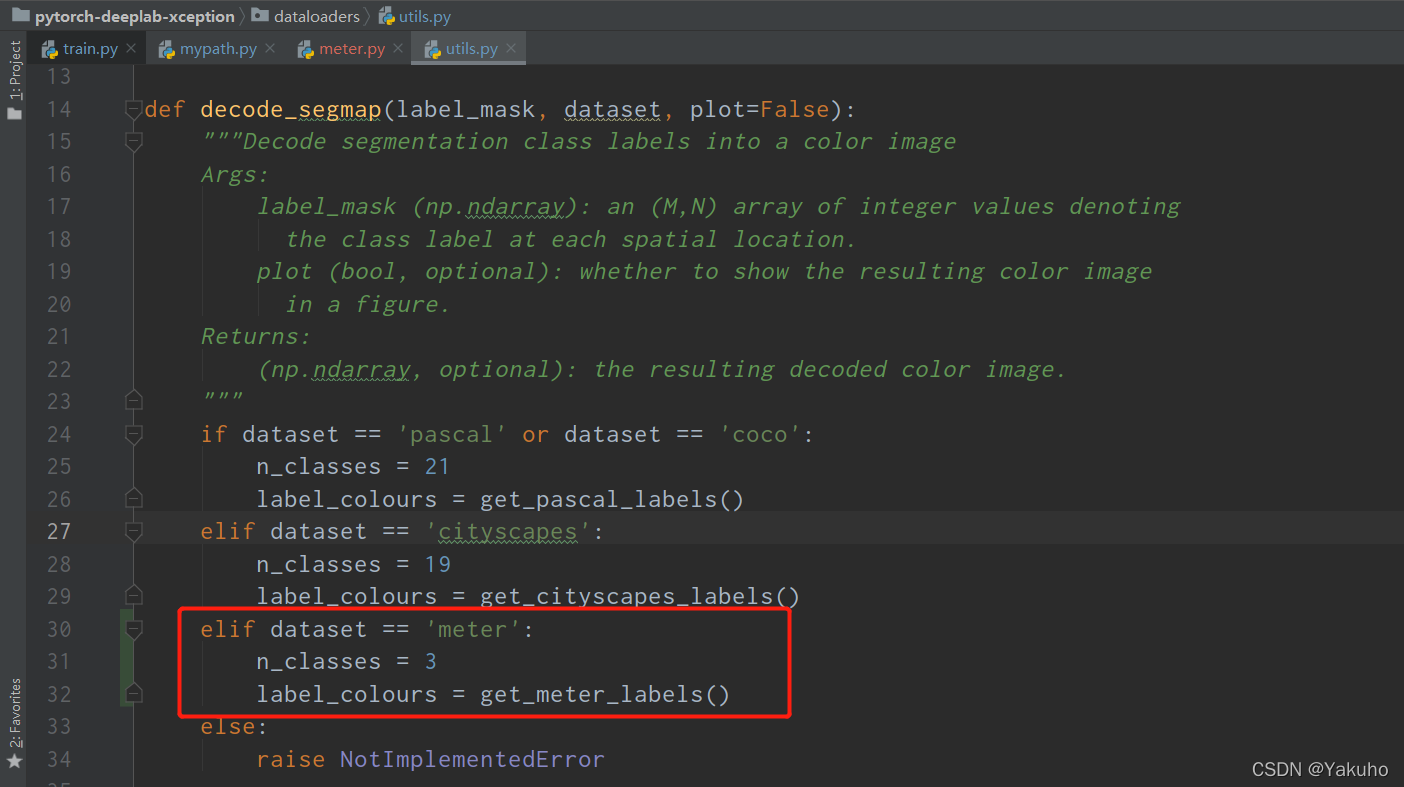Collapse the pascal if-block at line 24

tap(133, 434)
